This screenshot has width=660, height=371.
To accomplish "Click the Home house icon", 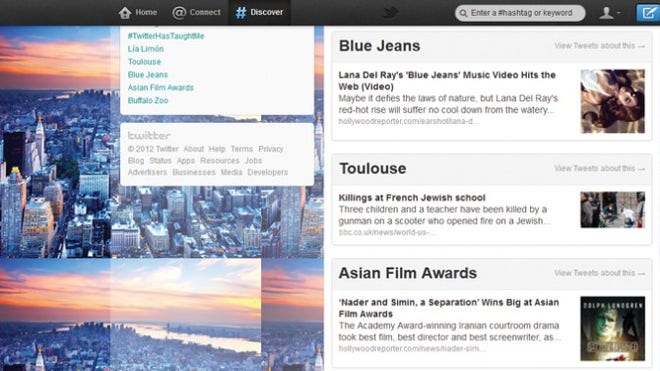I will pos(125,13).
